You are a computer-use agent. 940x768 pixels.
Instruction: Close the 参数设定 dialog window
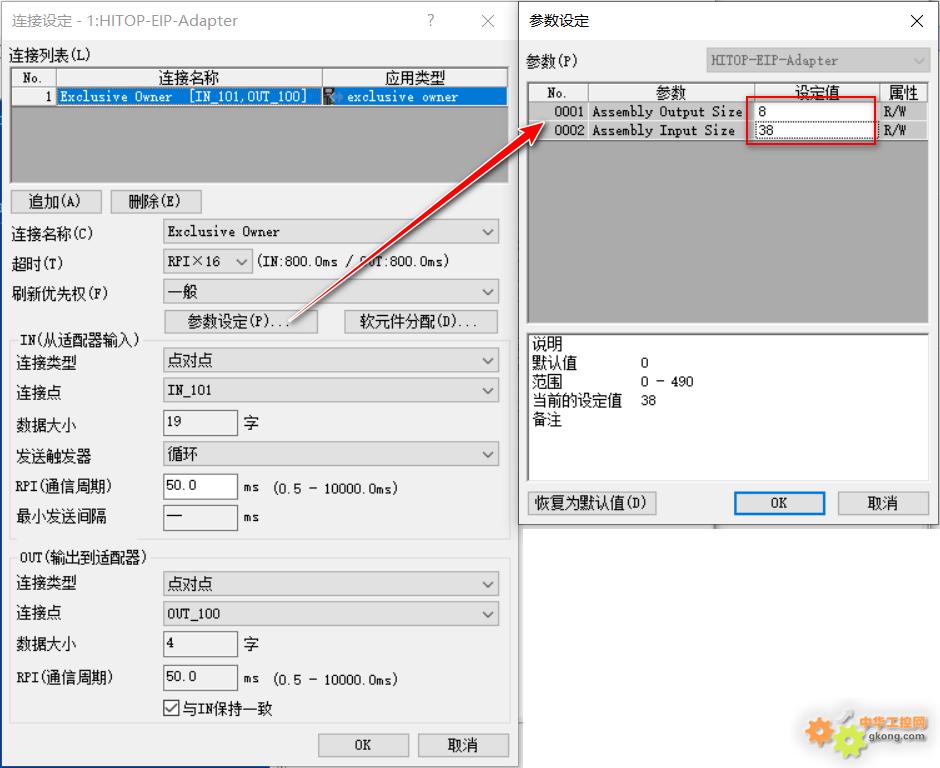pyautogui.click(x=915, y=21)
